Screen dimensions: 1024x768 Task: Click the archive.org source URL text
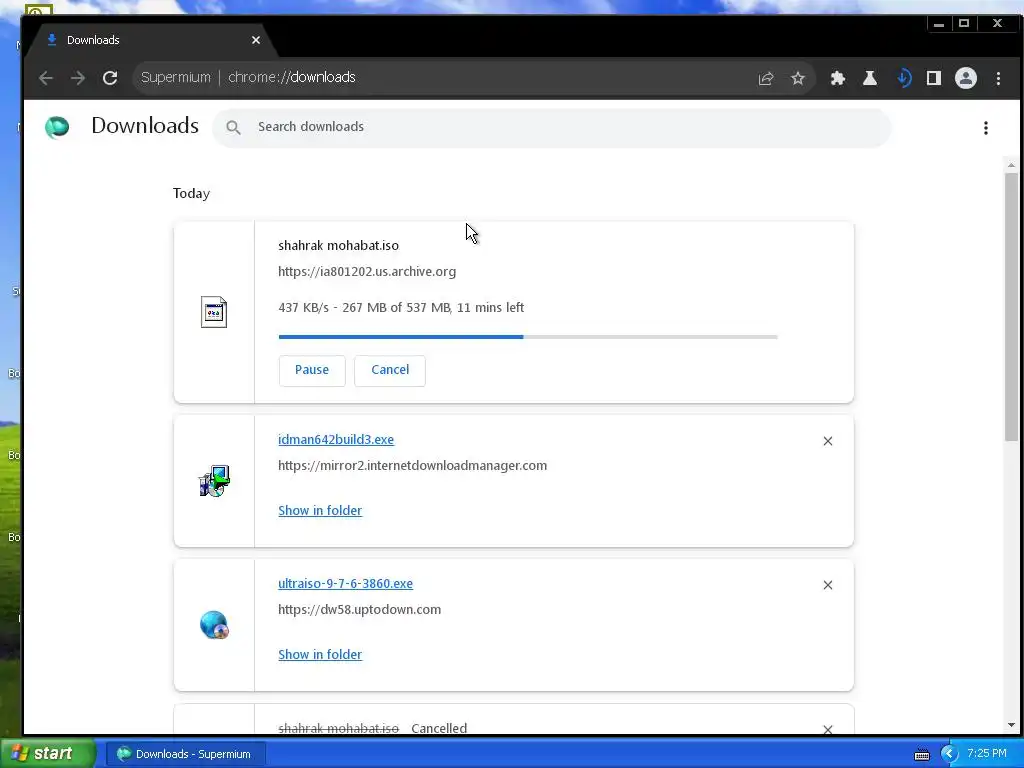367,272
